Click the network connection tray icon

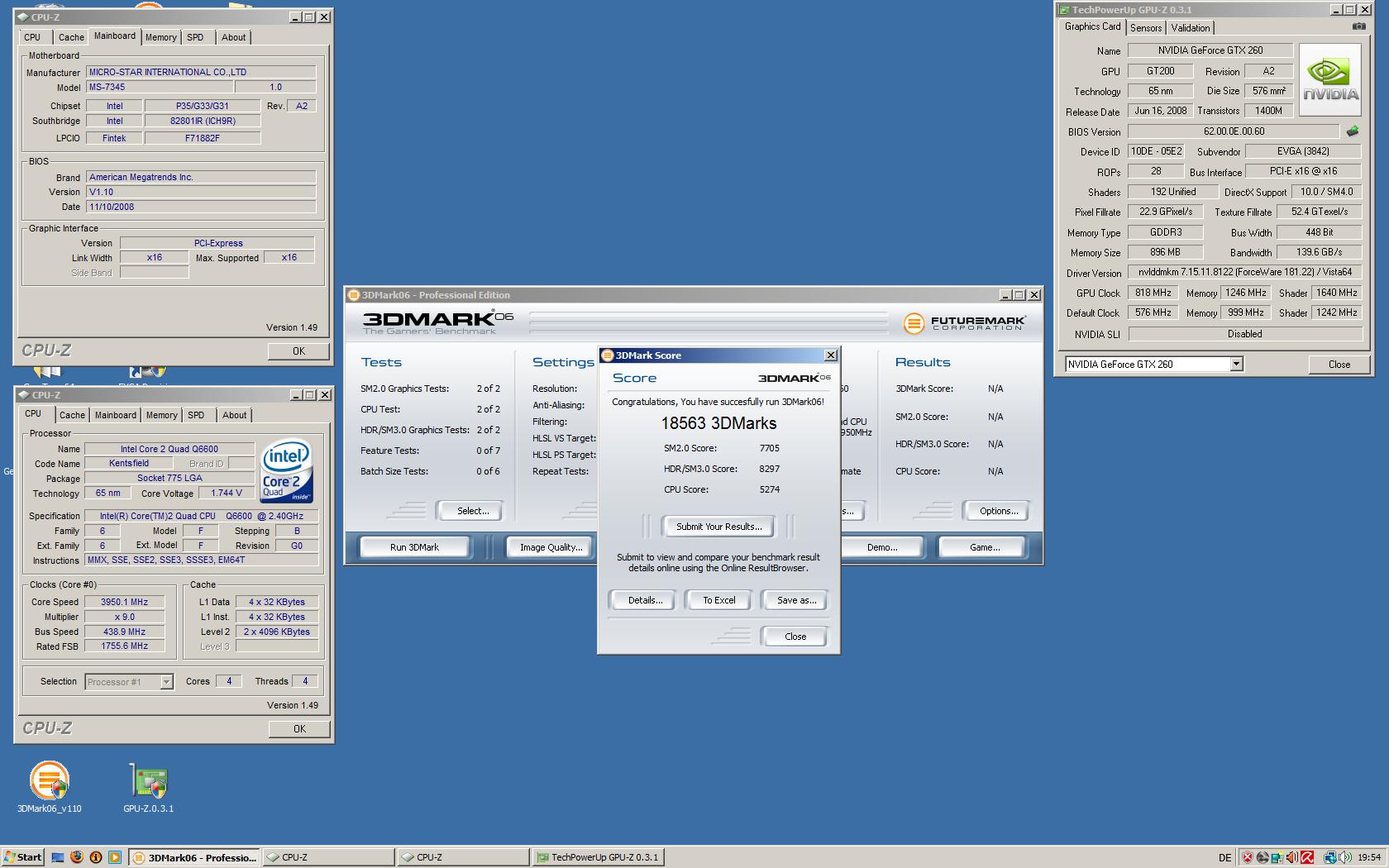[1330, 857]
